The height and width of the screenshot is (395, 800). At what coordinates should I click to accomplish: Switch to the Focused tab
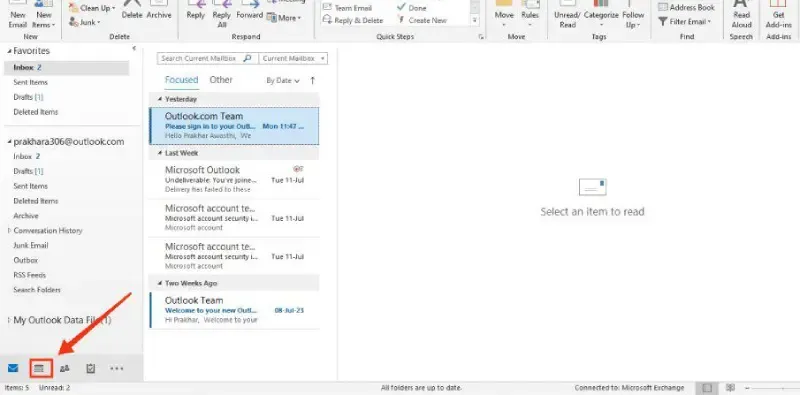pos(181,80)
